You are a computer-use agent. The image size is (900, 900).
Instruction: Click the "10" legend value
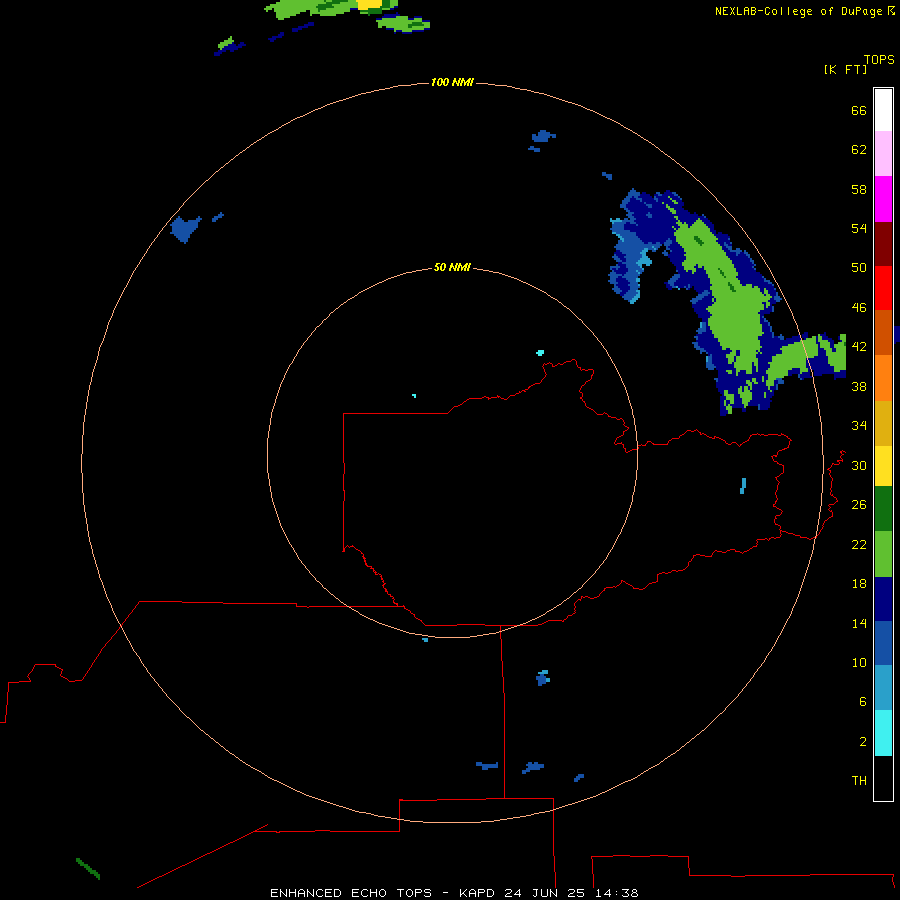(859, 663)
